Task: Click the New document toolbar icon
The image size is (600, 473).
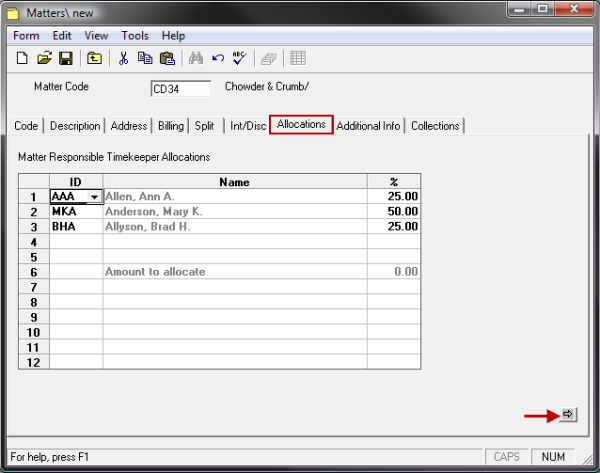Action: click(x=22, y=58)
